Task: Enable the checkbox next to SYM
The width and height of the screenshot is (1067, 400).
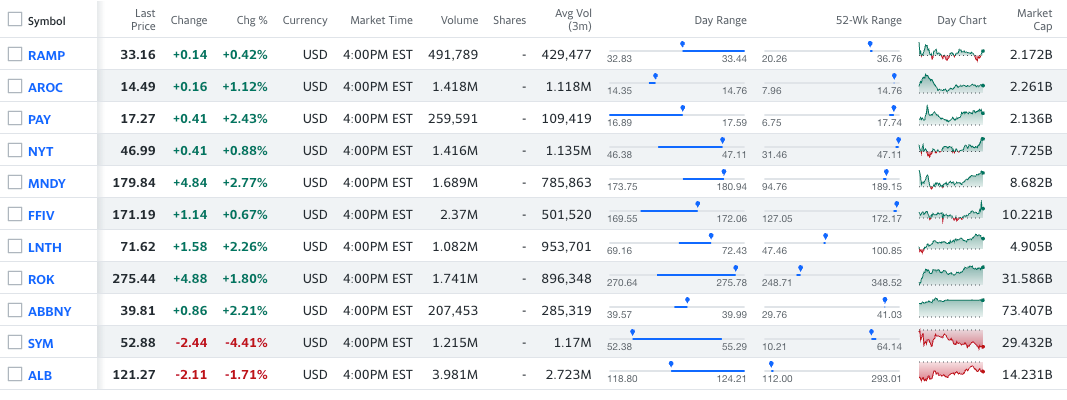Action: (x=14, y=342)
